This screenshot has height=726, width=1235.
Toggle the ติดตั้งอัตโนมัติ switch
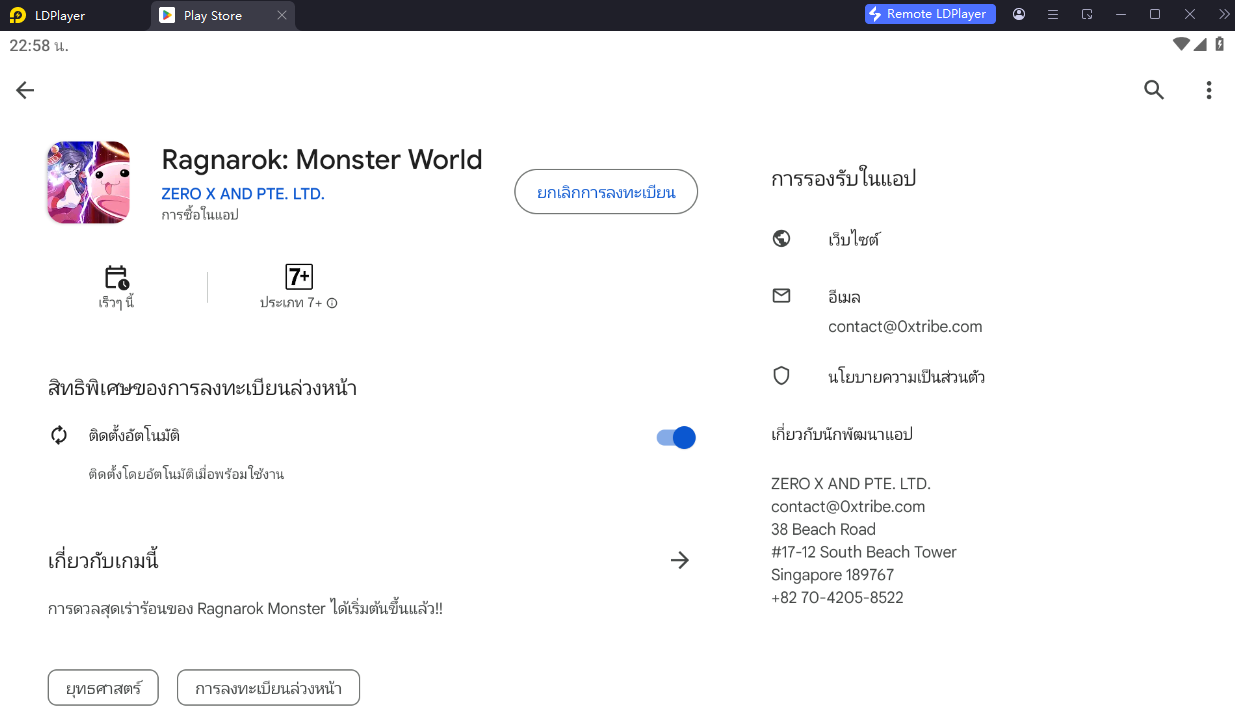[676, 437]
